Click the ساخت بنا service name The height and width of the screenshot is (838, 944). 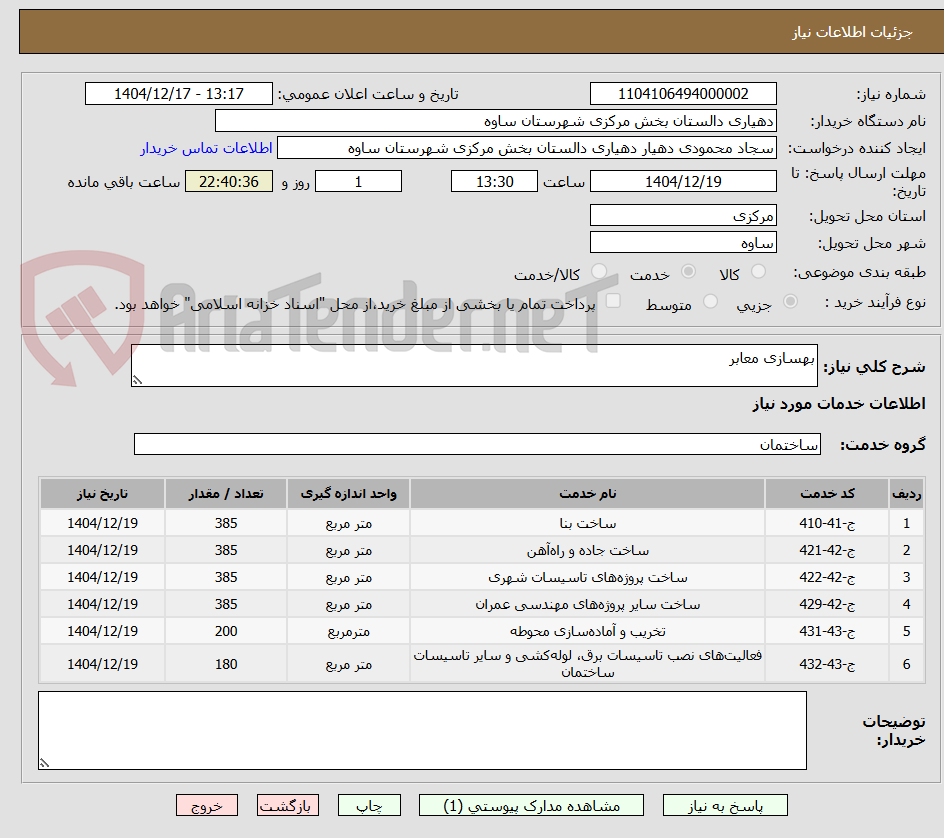pos(588,523)
